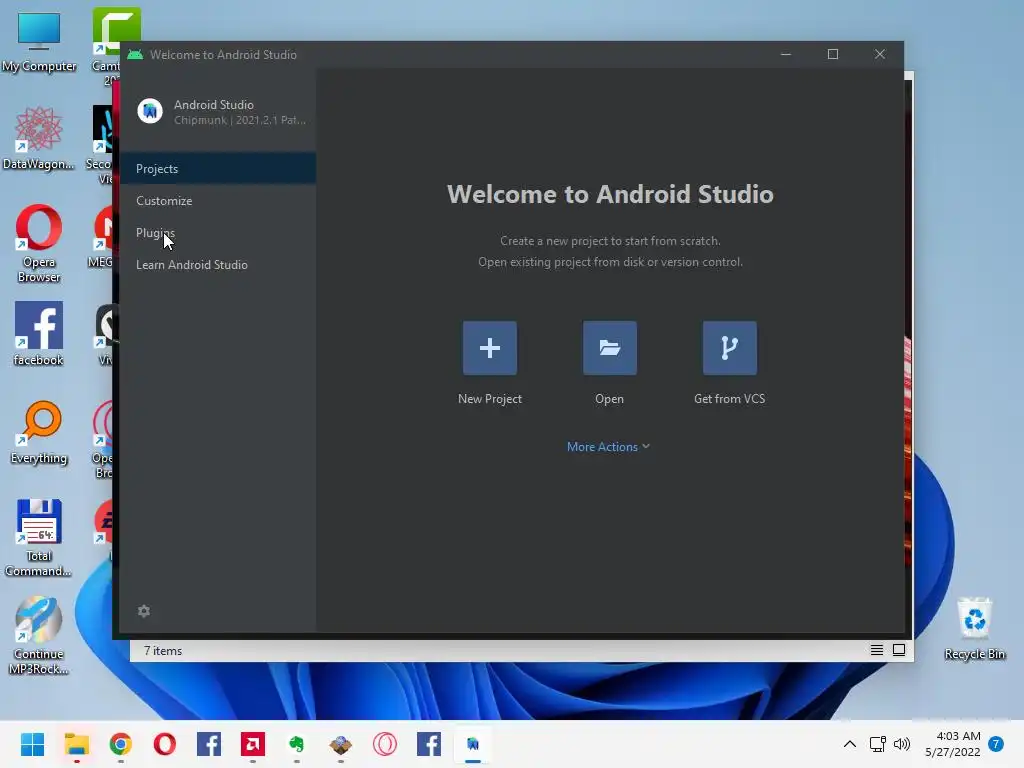The image size is (1024, 768).
Task: Click the Open label under folder icon
Action: (x=609, y=398)
